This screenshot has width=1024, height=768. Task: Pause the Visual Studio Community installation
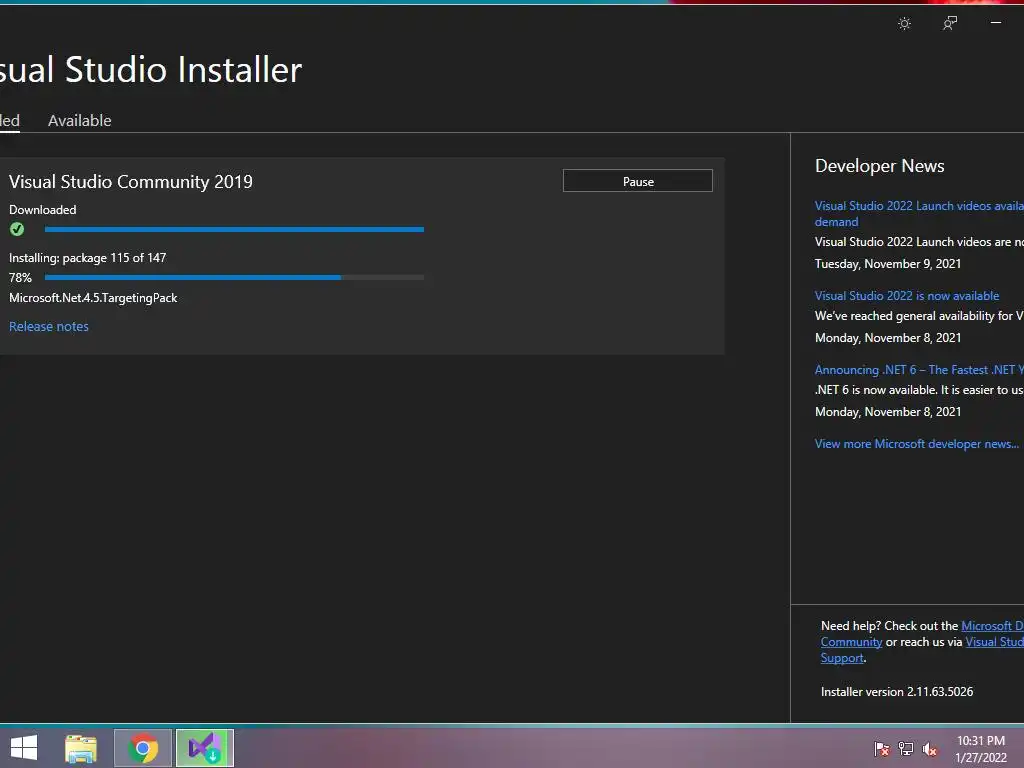click(637, 181)
